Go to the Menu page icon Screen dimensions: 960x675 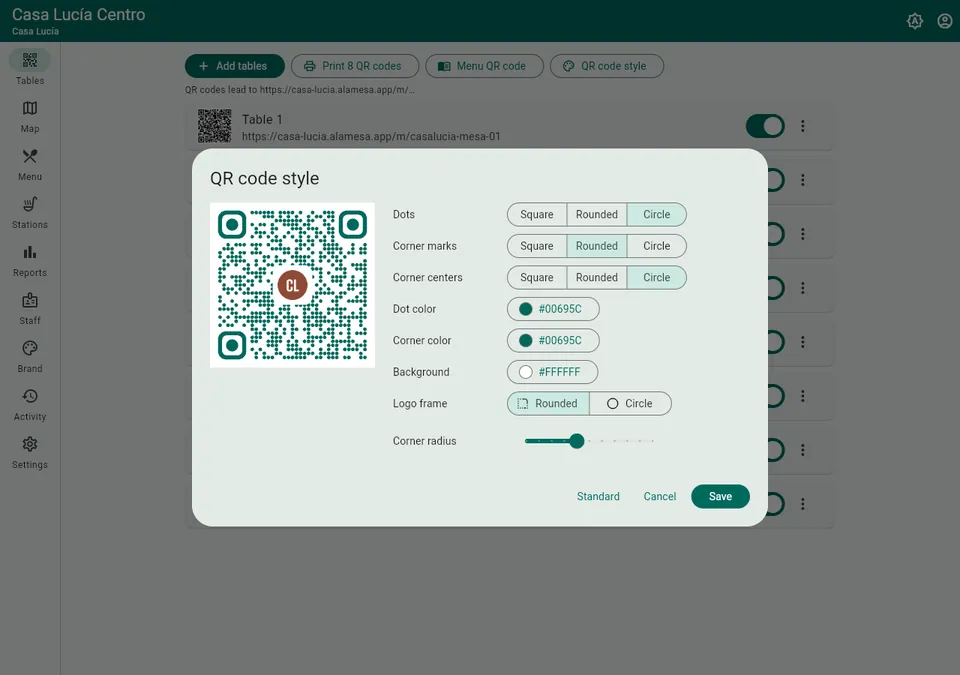pos(29,156)
